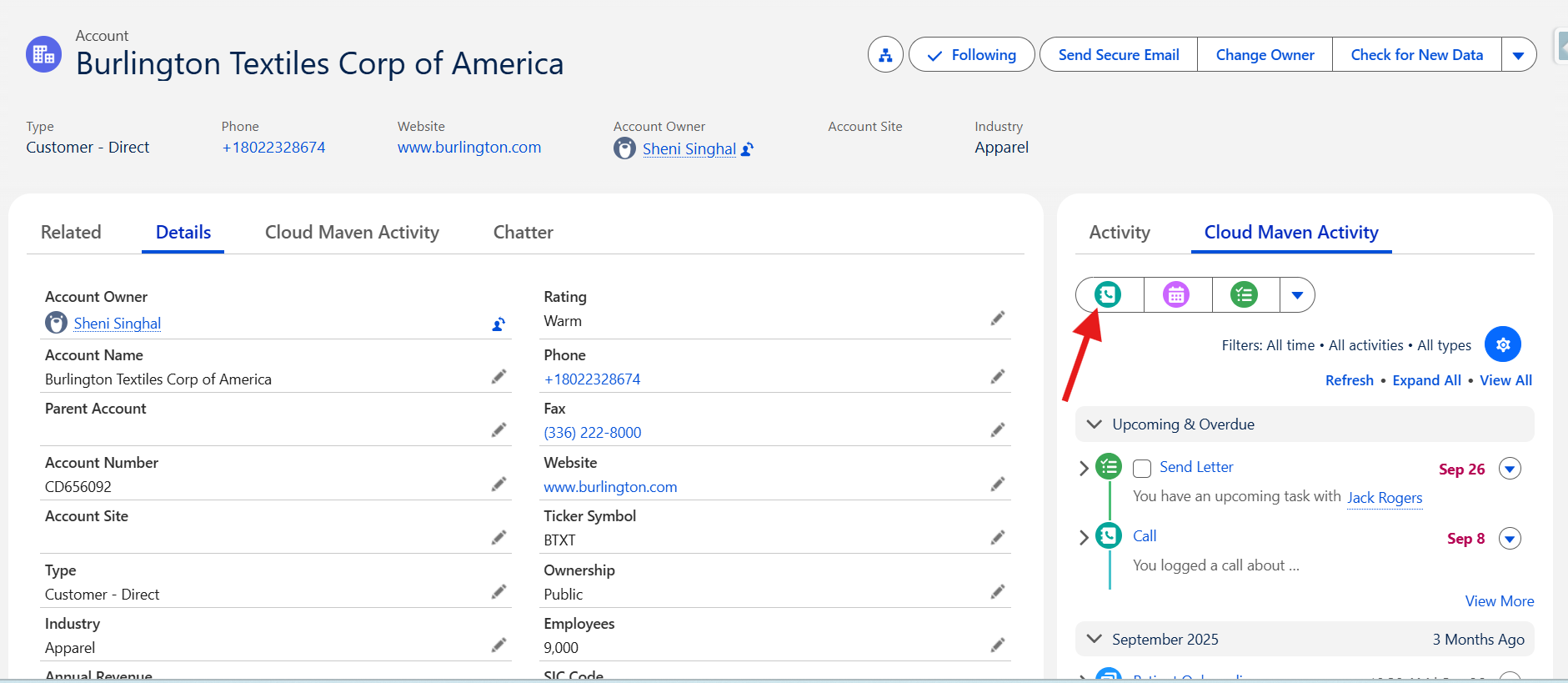
Task: Open the Jack Rogers contact link
Action: coord(1385,498)
